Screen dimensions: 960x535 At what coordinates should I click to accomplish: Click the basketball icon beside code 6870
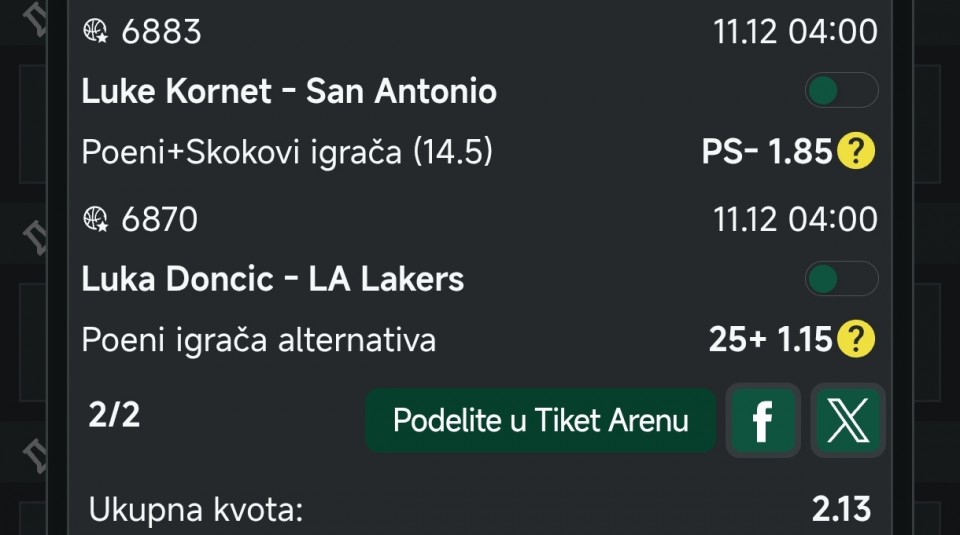(x=96, y=219)
